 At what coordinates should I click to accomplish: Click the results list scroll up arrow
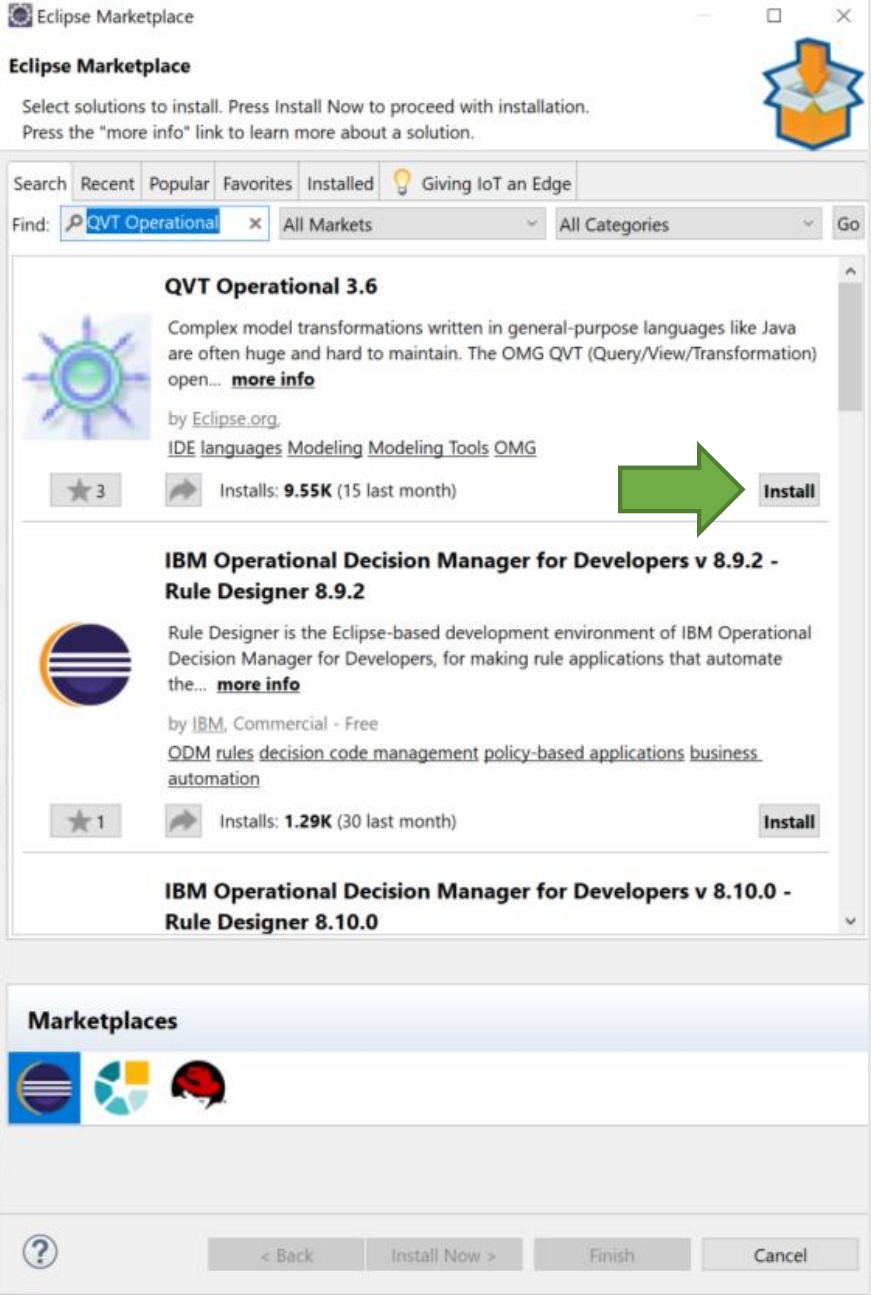(x=850, y=271)
